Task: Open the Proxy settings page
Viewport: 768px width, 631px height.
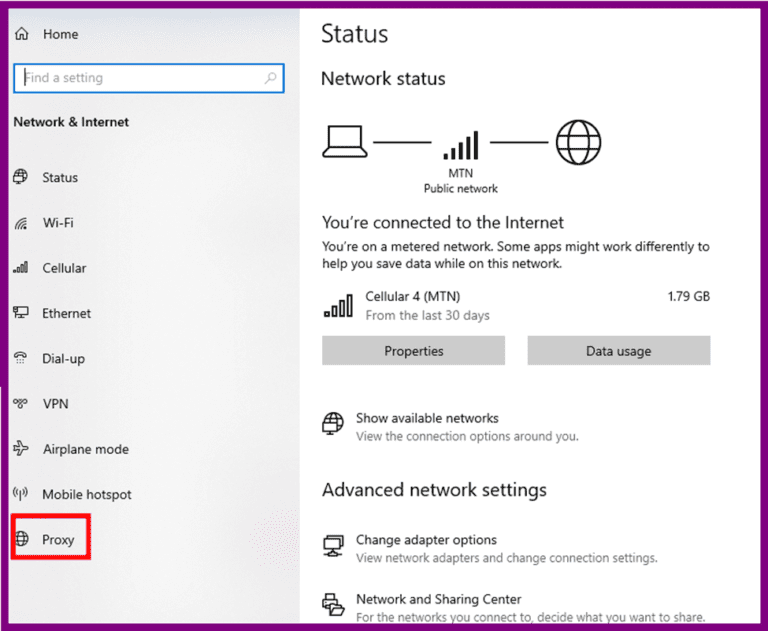Action: tap(58, 540)
